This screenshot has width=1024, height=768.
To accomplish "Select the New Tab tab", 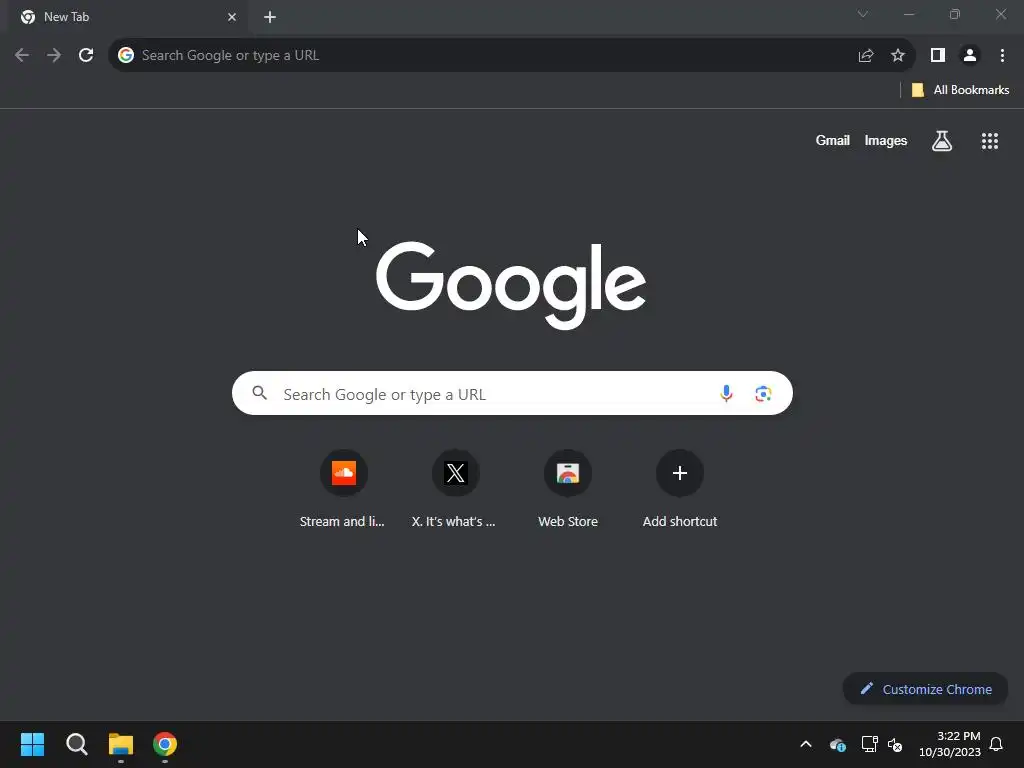I will tap(128, 17).
